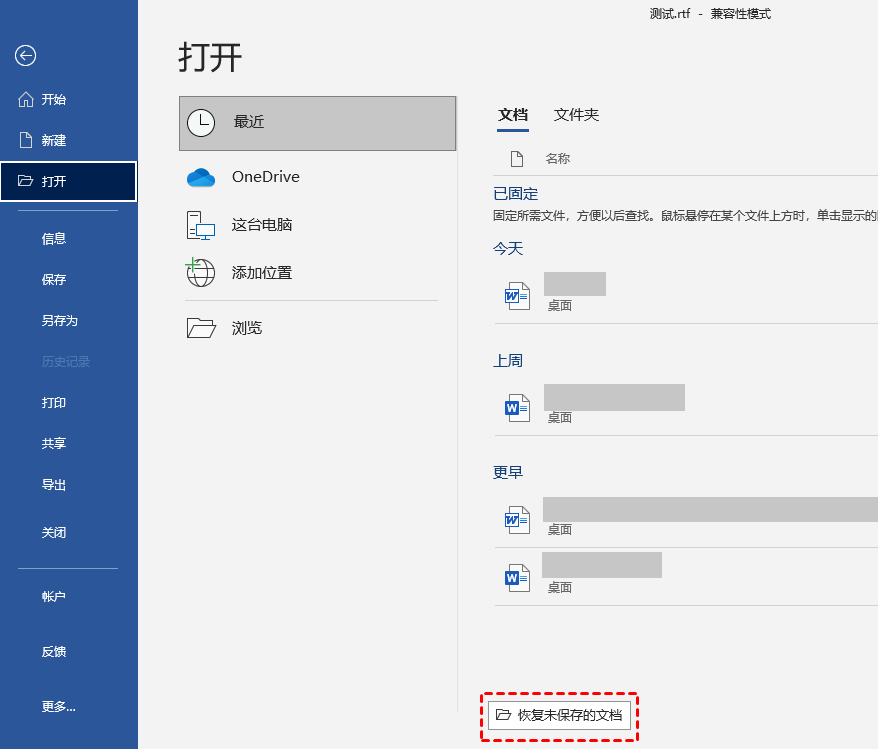Click the first Word file icon under 更早
This screenshot has height=749, width=878.
click(517, 519)
